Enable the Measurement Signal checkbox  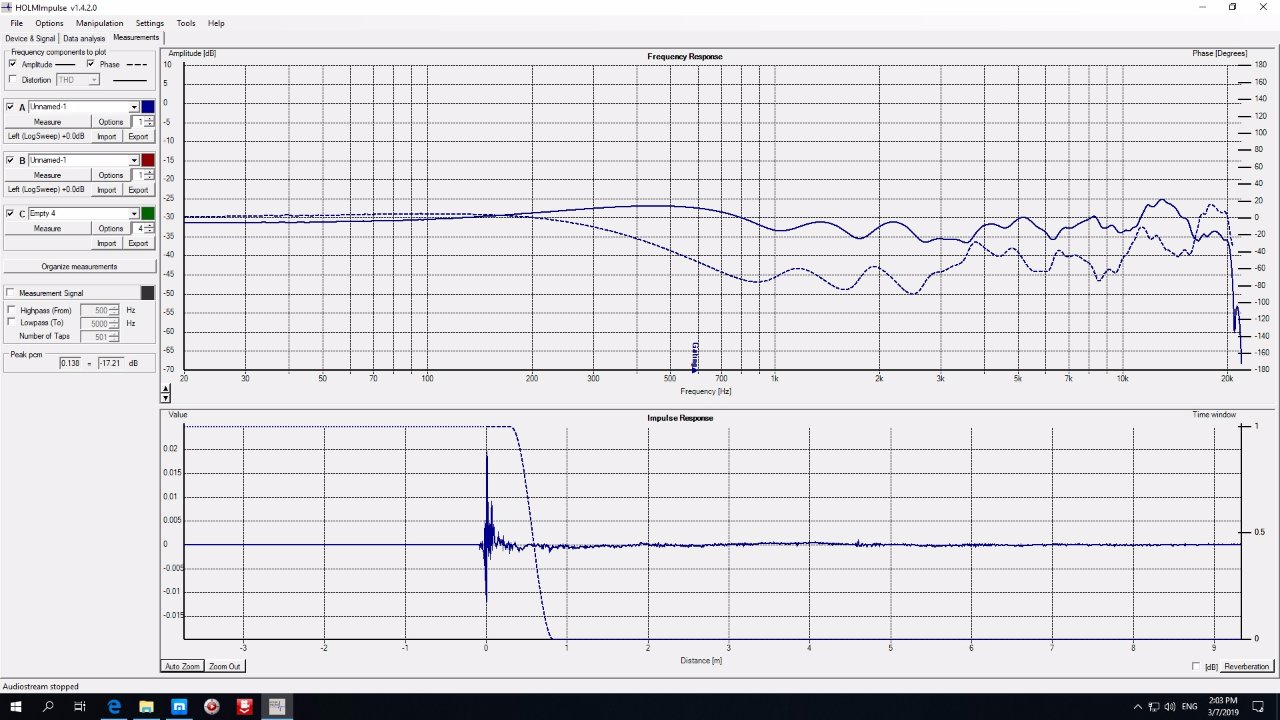pos(10,293)
